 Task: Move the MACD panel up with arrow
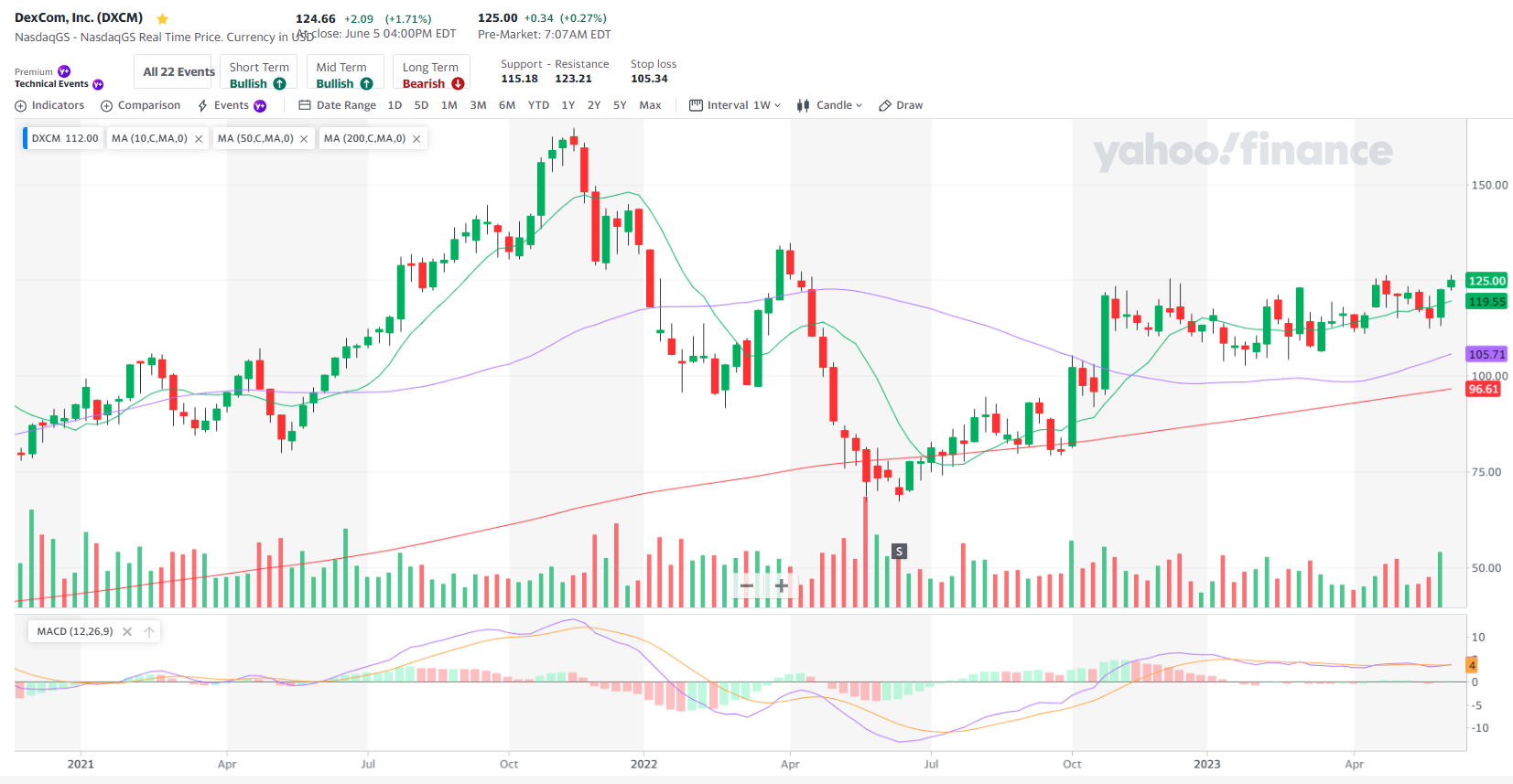(149, 632)
